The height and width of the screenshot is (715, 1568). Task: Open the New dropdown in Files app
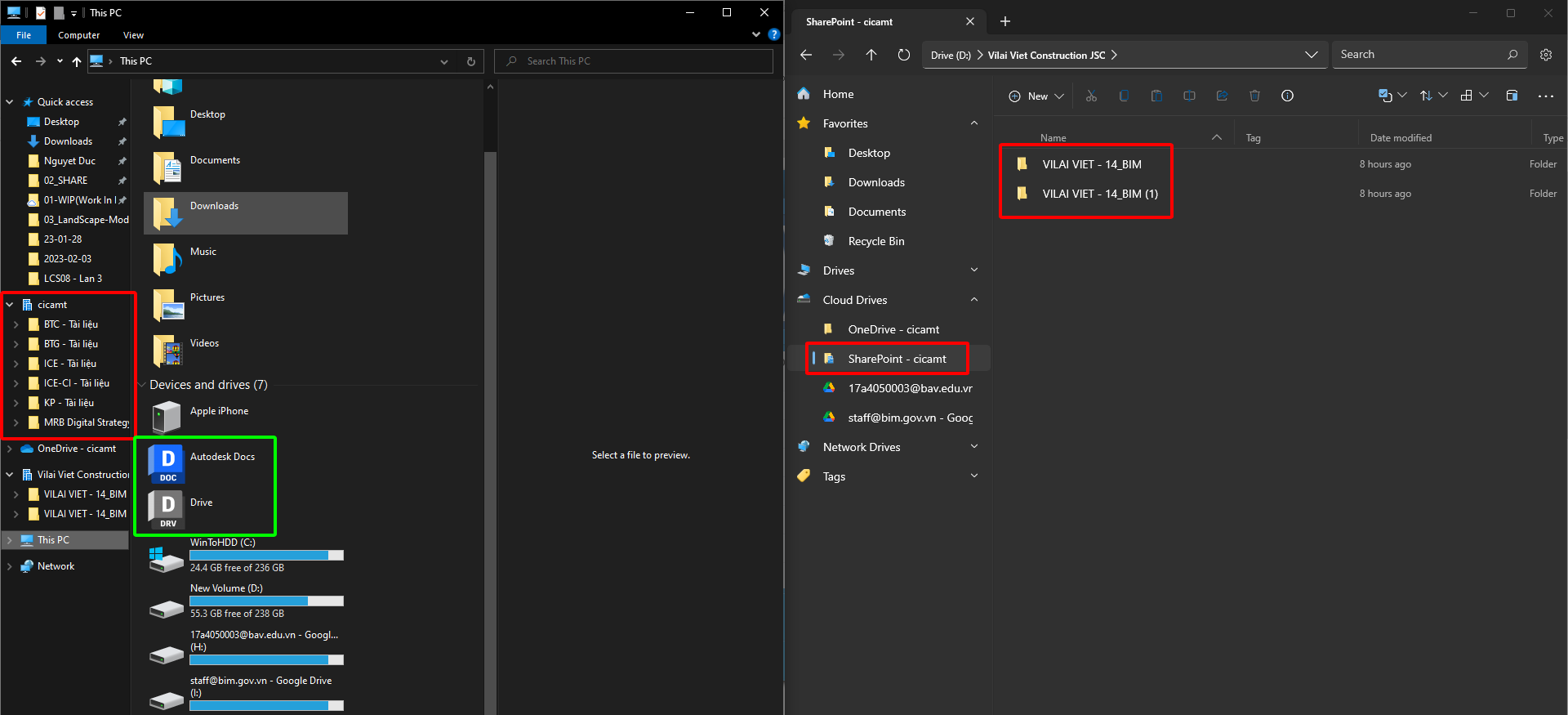point(1036,96)
